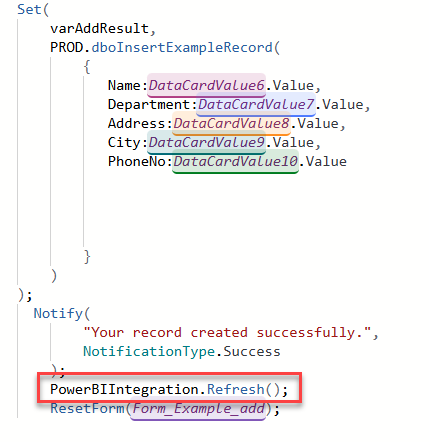Click the City parameter label
This screenshot has width=429, height=442.
[124, 142]
